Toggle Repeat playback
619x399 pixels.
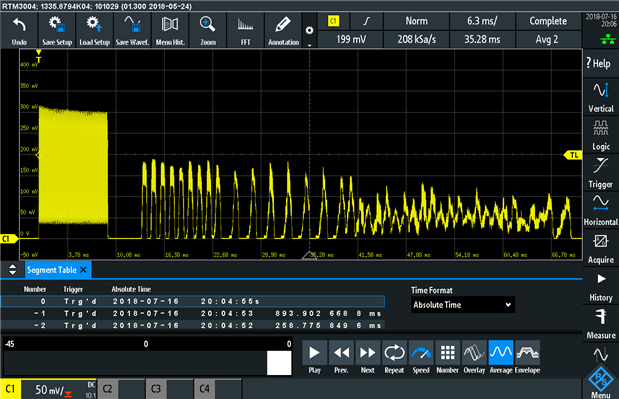point(394,357)
